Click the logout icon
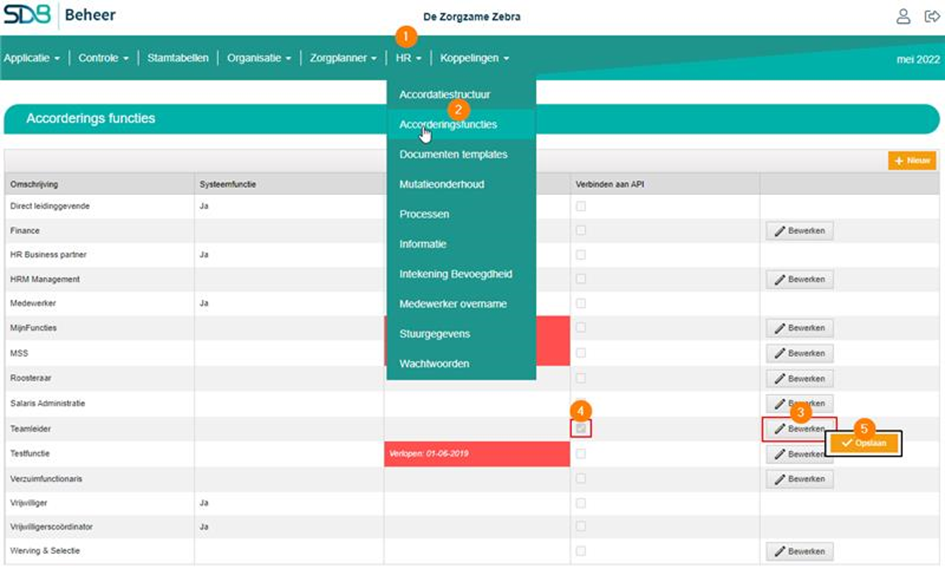945x569 pixels. click(932, 16)
